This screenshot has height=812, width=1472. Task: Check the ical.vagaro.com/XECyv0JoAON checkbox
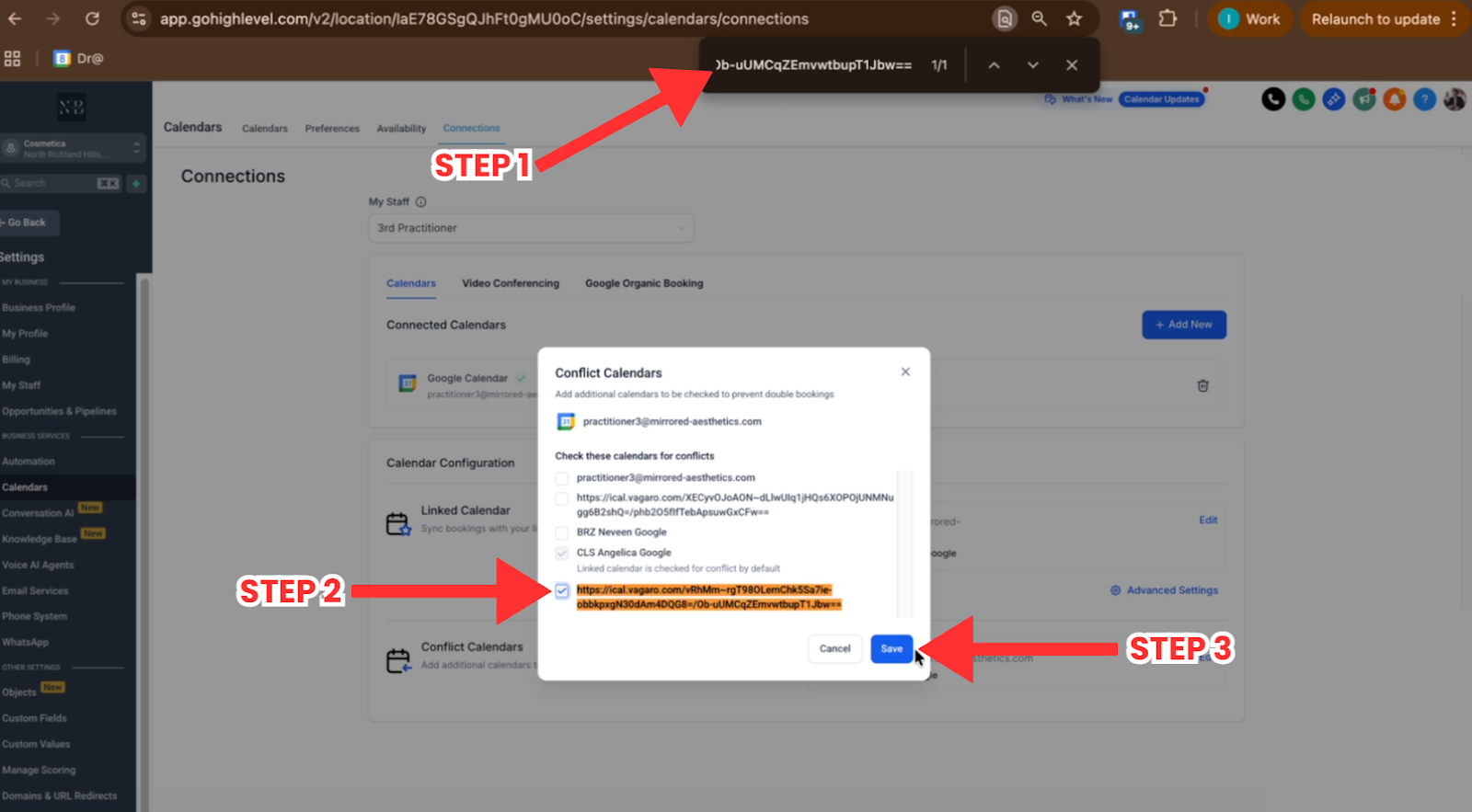tap(561, 498)
